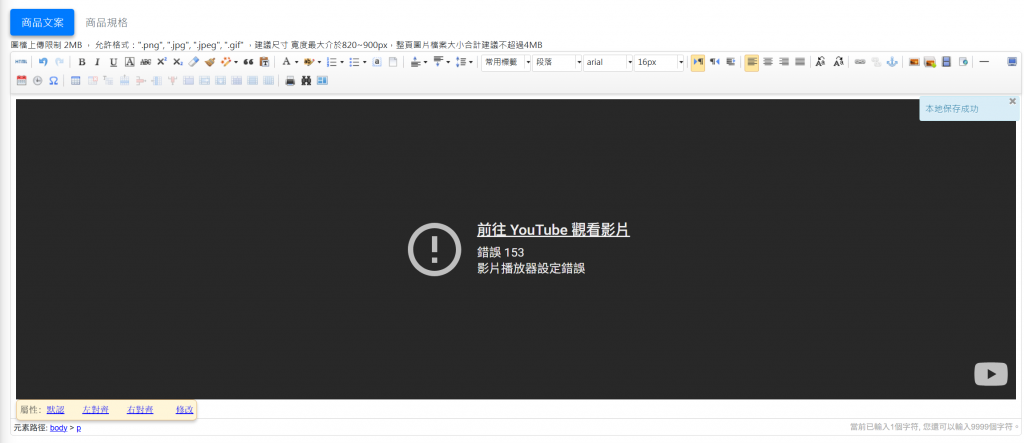Toggle HTML source view in editor
This screenshot has width=1024, height=443.
pos(20,62)
